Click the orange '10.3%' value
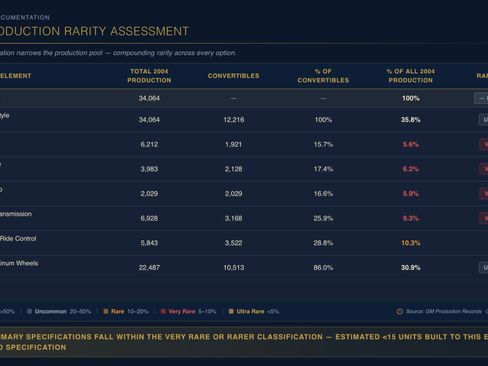488x366 pixels. click(x=410, y=243)
